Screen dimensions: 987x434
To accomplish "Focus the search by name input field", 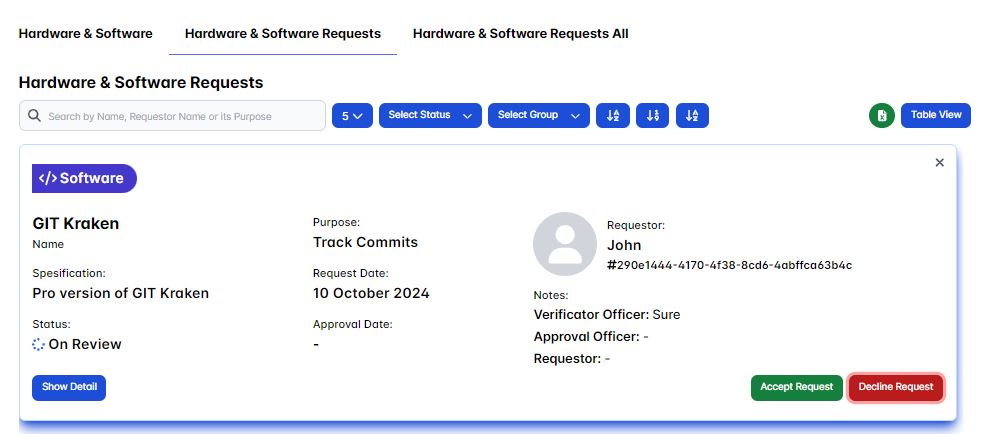I will tap(180, 116).
